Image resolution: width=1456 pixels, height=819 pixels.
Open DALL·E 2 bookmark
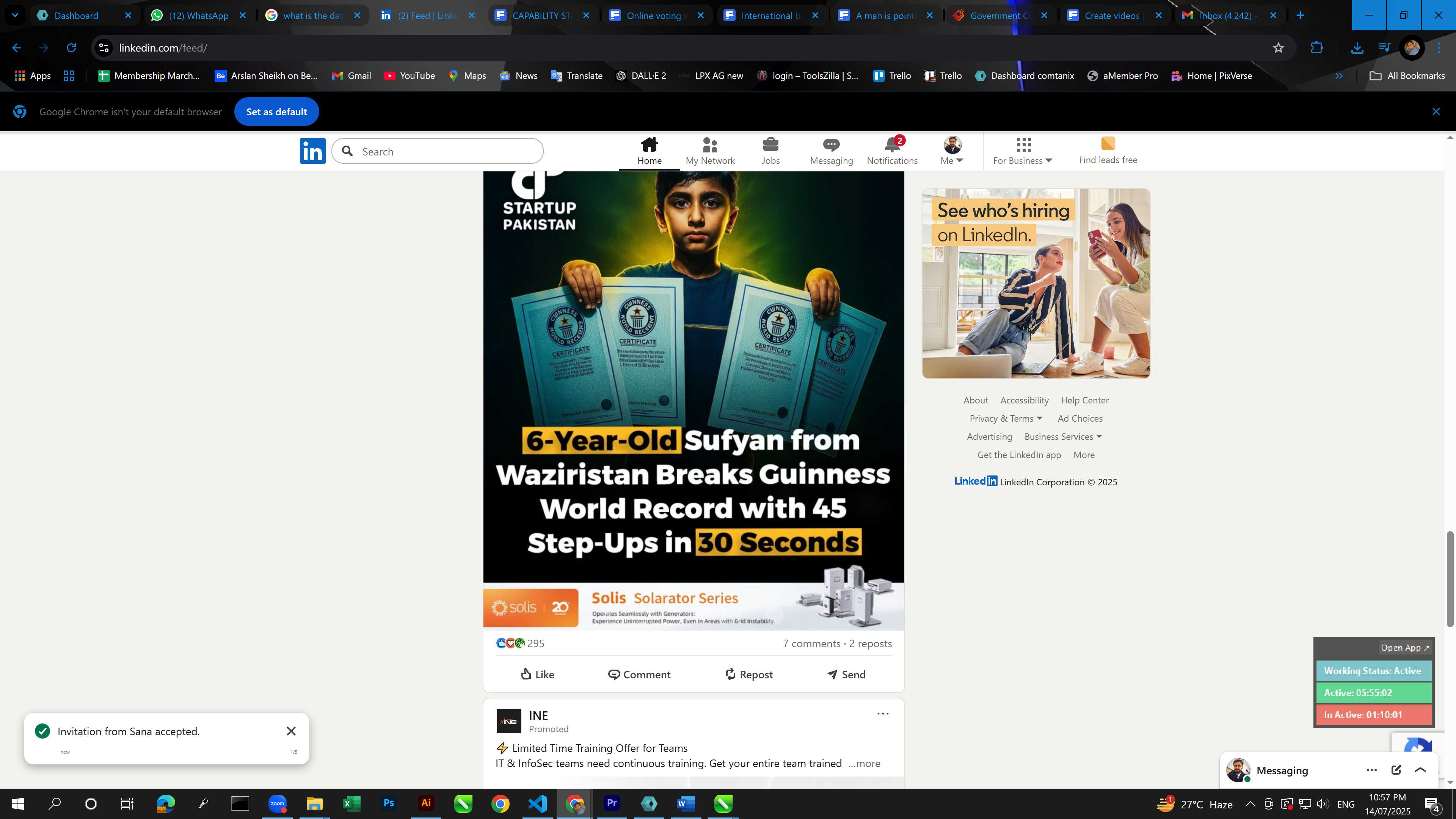pos(641,76)
